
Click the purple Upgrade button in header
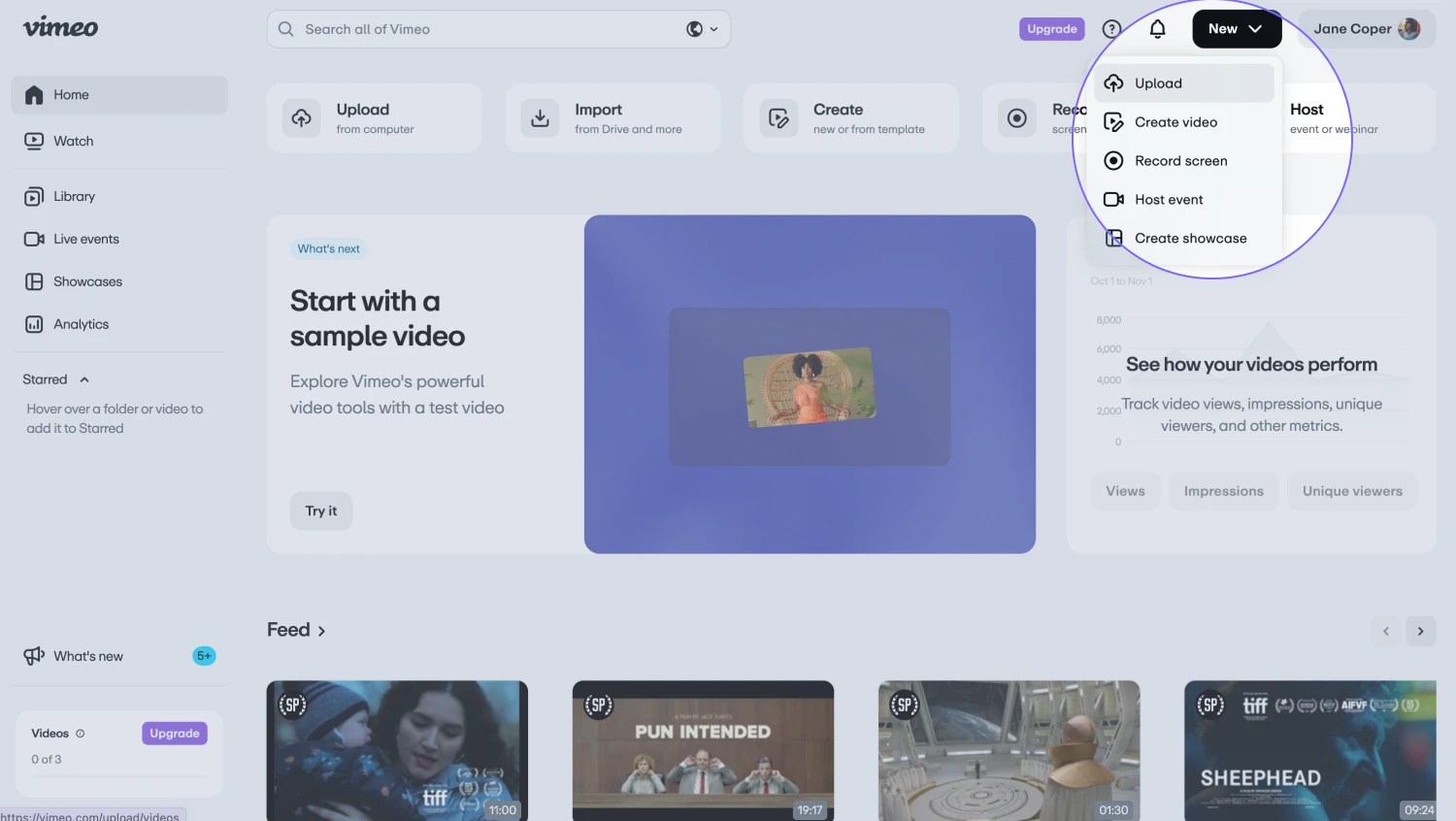[1051, 29]
